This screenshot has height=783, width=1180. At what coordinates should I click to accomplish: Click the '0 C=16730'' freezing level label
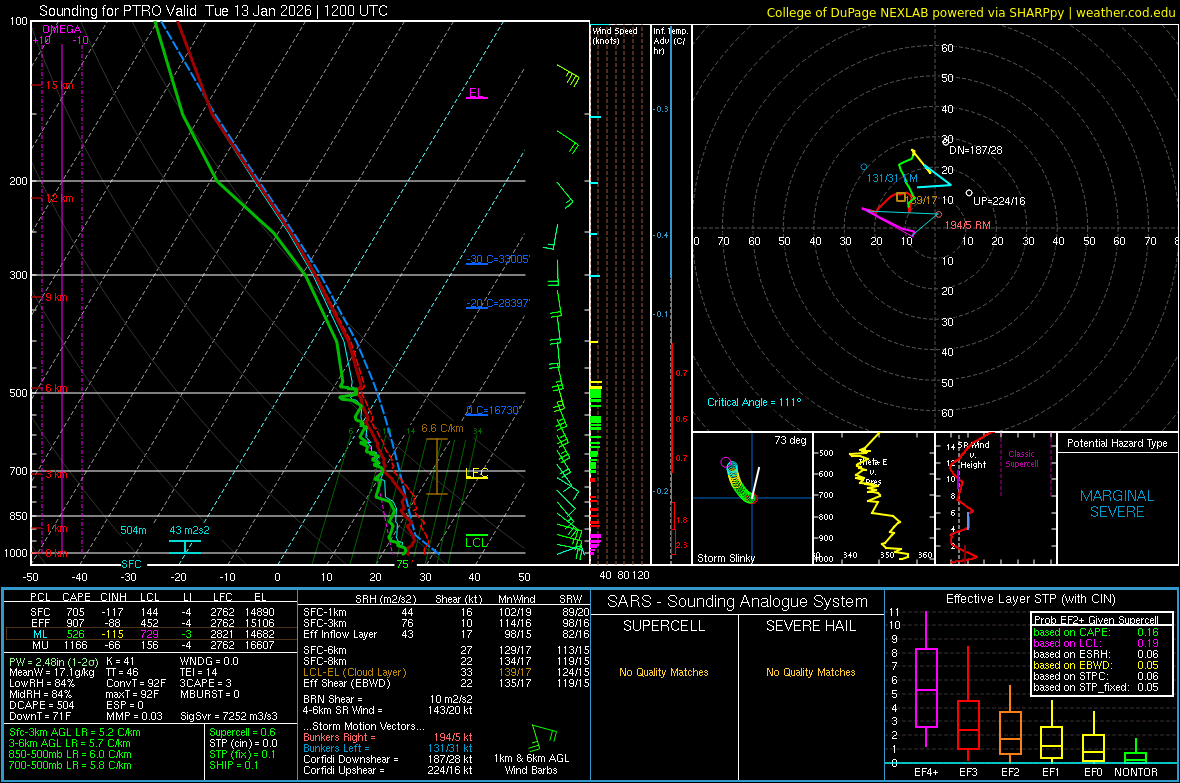(x=494, y=410)
